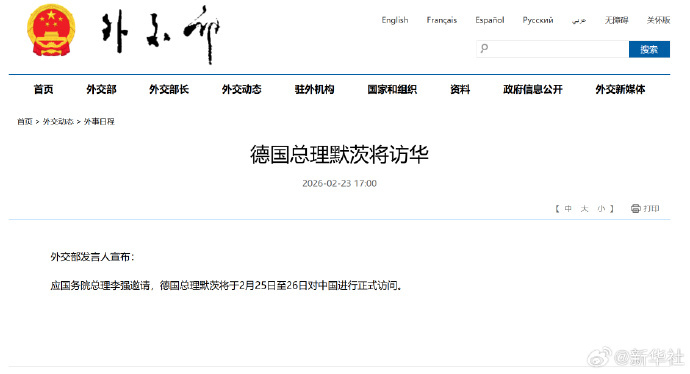Go to 首页 in the breadcrumb
The width and height of the screenshot is (690, 374).
[x=25, y=121]
